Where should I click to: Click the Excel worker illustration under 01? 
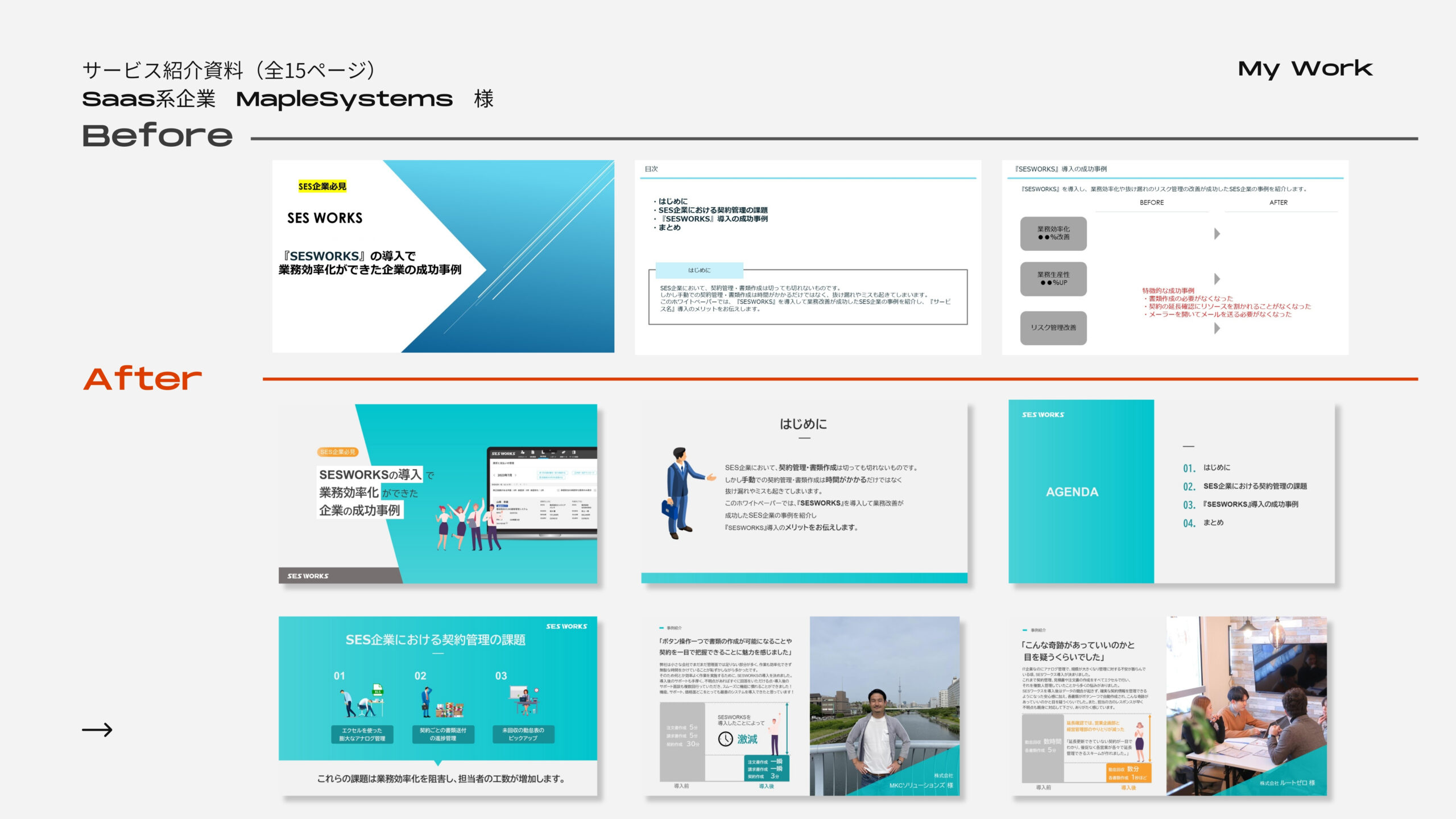[362, 702]
